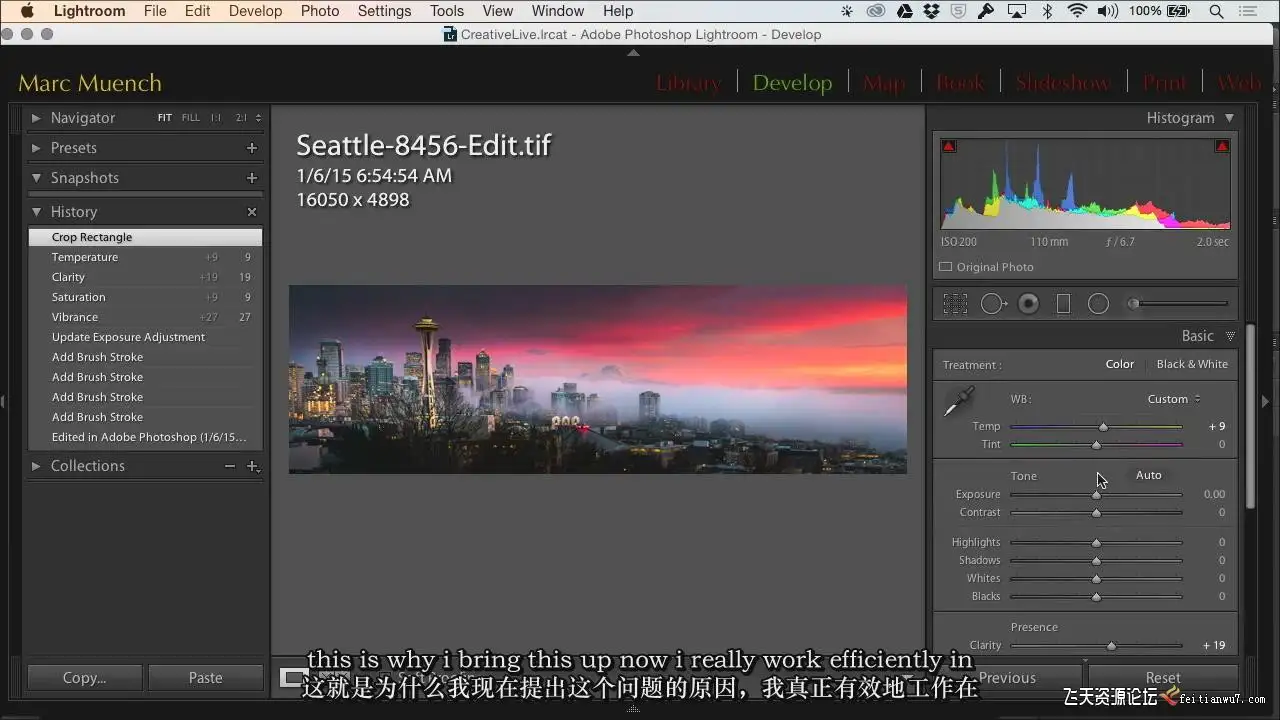The height and width of the screenshot is (720, 1280).
Task: Expand the Collections panel
Action: click(x=36, y=466)
